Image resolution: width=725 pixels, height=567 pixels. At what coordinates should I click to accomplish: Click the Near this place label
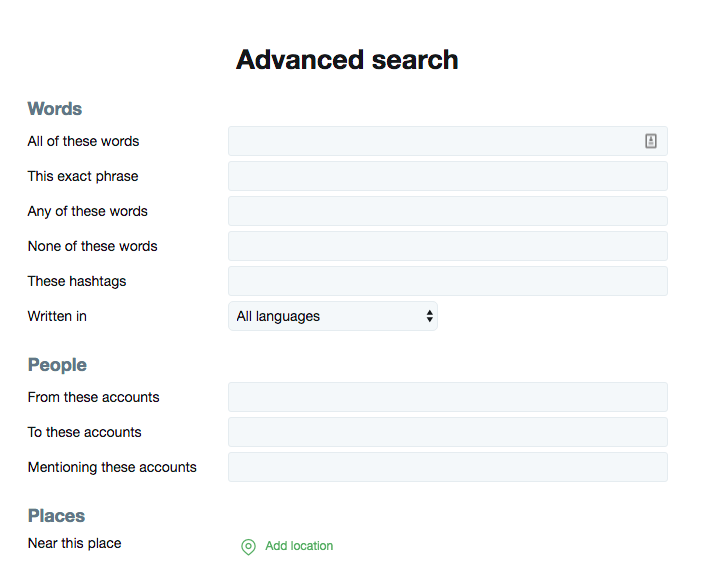(x=75, y=543)
